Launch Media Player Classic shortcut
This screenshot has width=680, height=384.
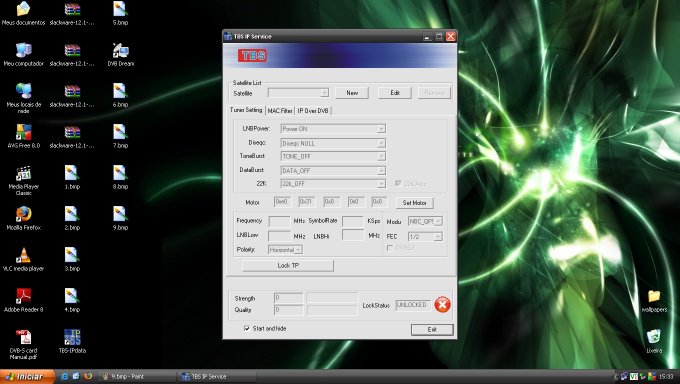pyautogui.click(x=23, y=179)
